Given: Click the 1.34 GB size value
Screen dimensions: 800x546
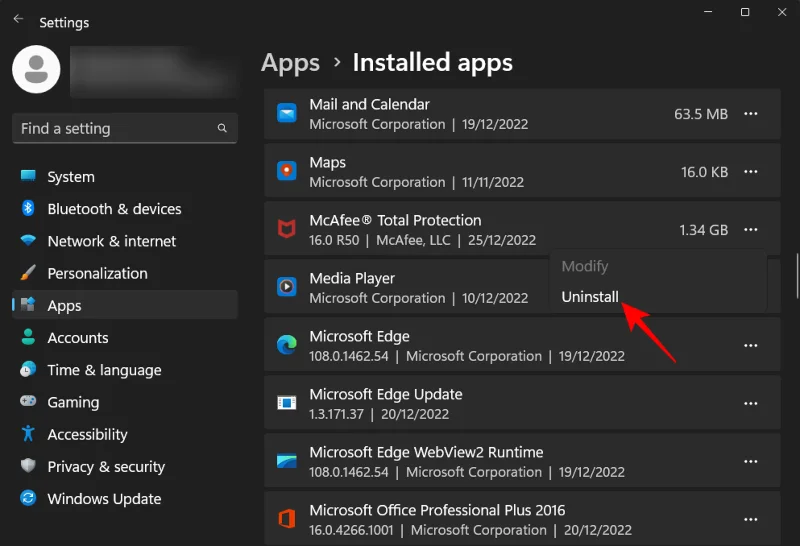Looking at the screenshot, I should click(x=704, y=230).
